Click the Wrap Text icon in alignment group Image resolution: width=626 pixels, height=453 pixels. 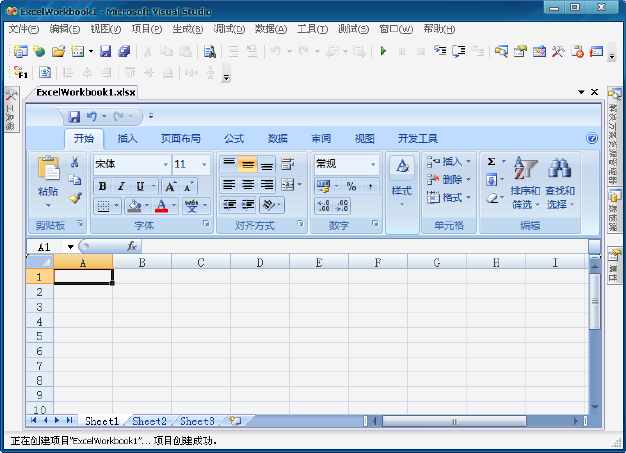pyautogui.click(x=287, y=164)
